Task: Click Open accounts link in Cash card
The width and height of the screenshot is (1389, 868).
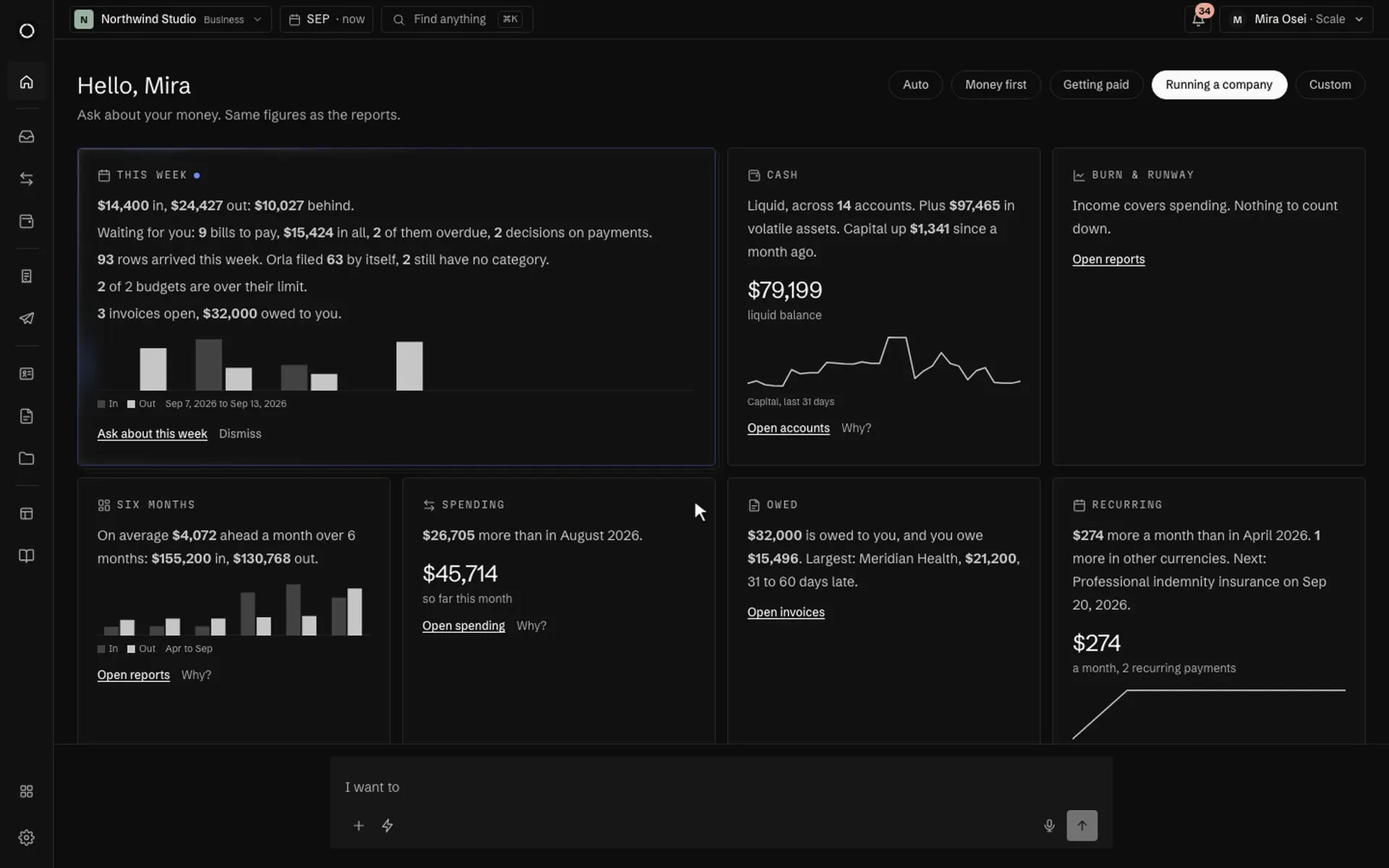Action: 788,428
